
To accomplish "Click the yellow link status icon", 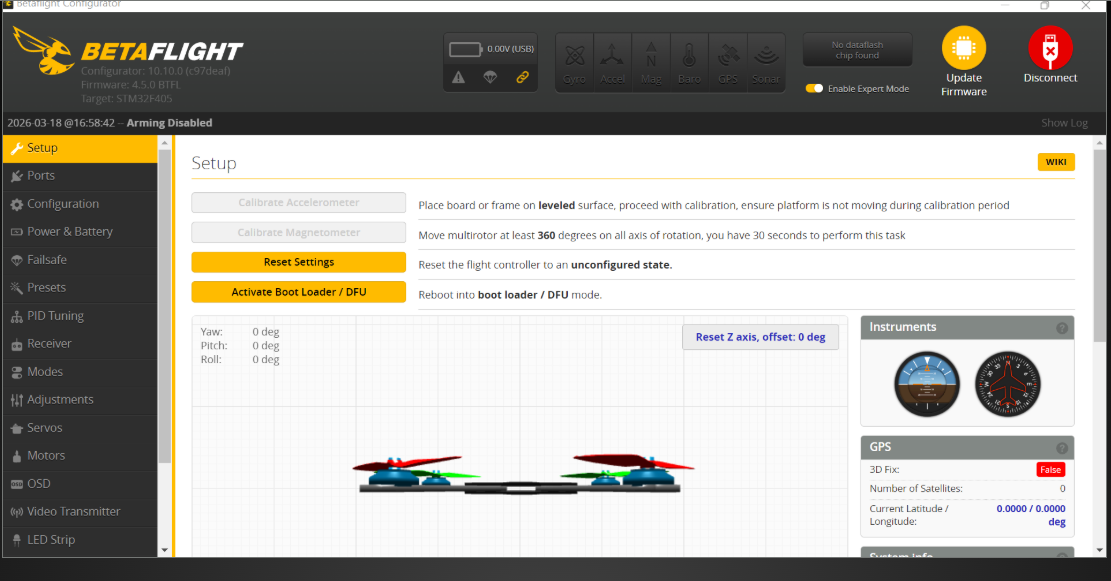I will pyautogui.click(x=522, y=77).
